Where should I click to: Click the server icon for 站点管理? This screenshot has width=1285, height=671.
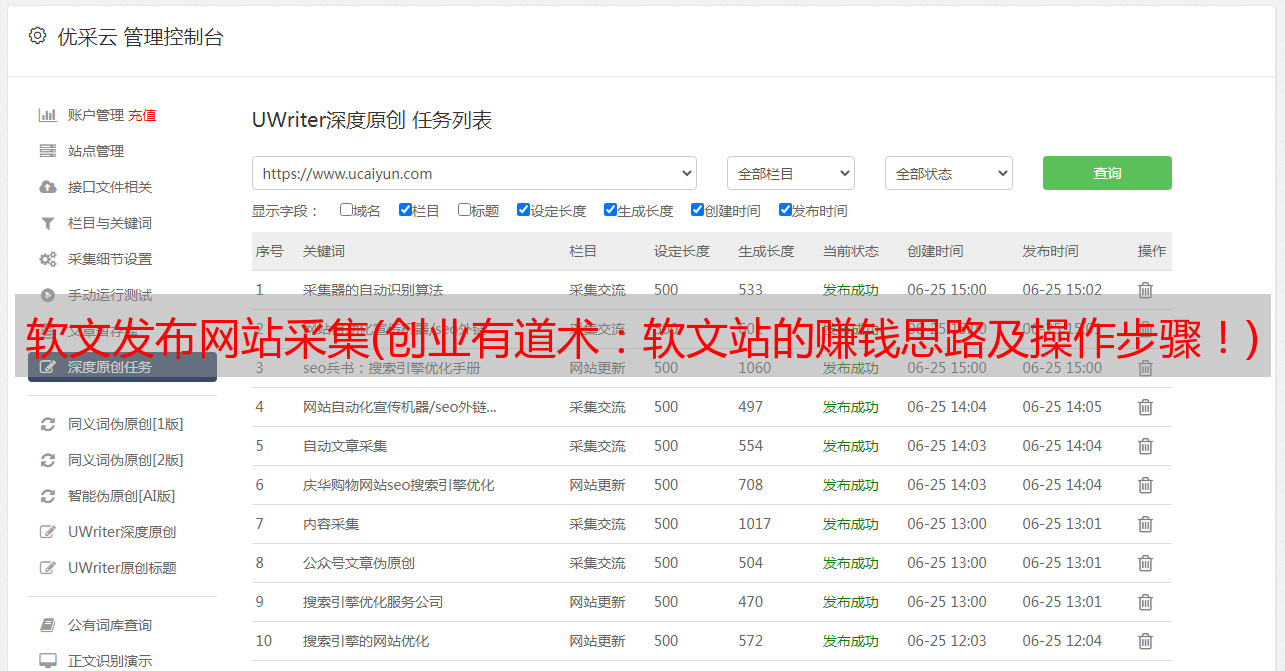(x=47, y=151)
